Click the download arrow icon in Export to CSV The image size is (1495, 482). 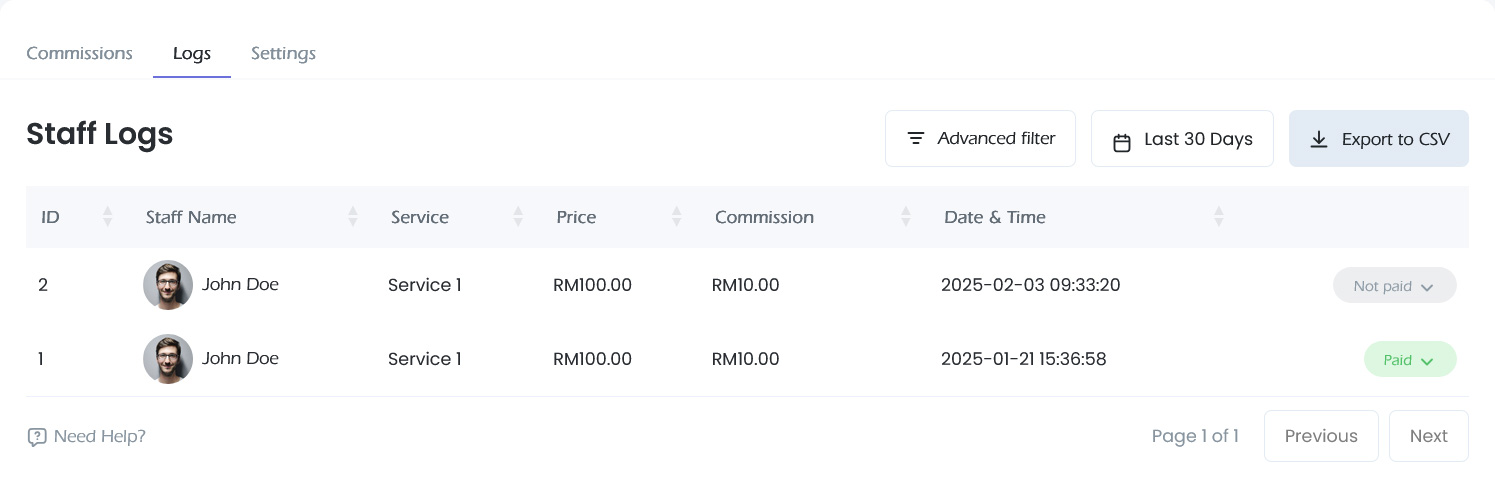pos(1319,139)
